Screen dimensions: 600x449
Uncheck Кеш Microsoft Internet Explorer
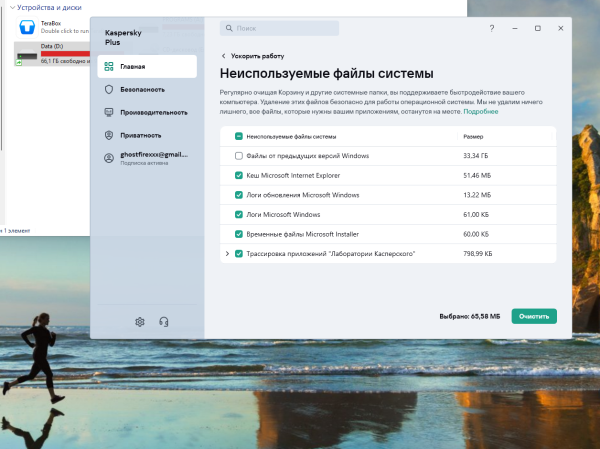tap(238, 175)
